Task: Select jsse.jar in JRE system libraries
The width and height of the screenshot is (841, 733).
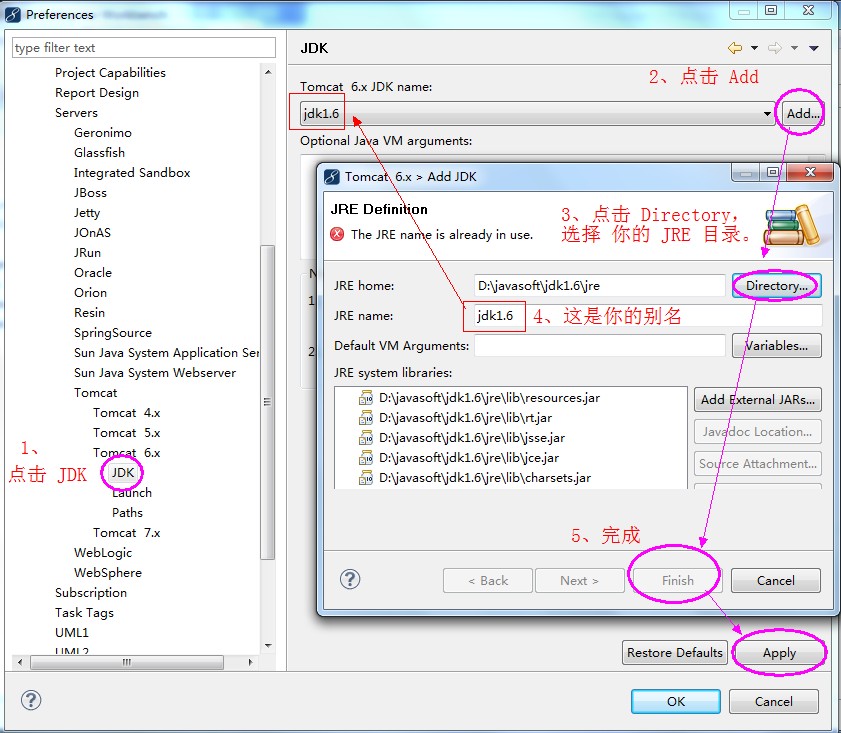Action: point(471,438)
